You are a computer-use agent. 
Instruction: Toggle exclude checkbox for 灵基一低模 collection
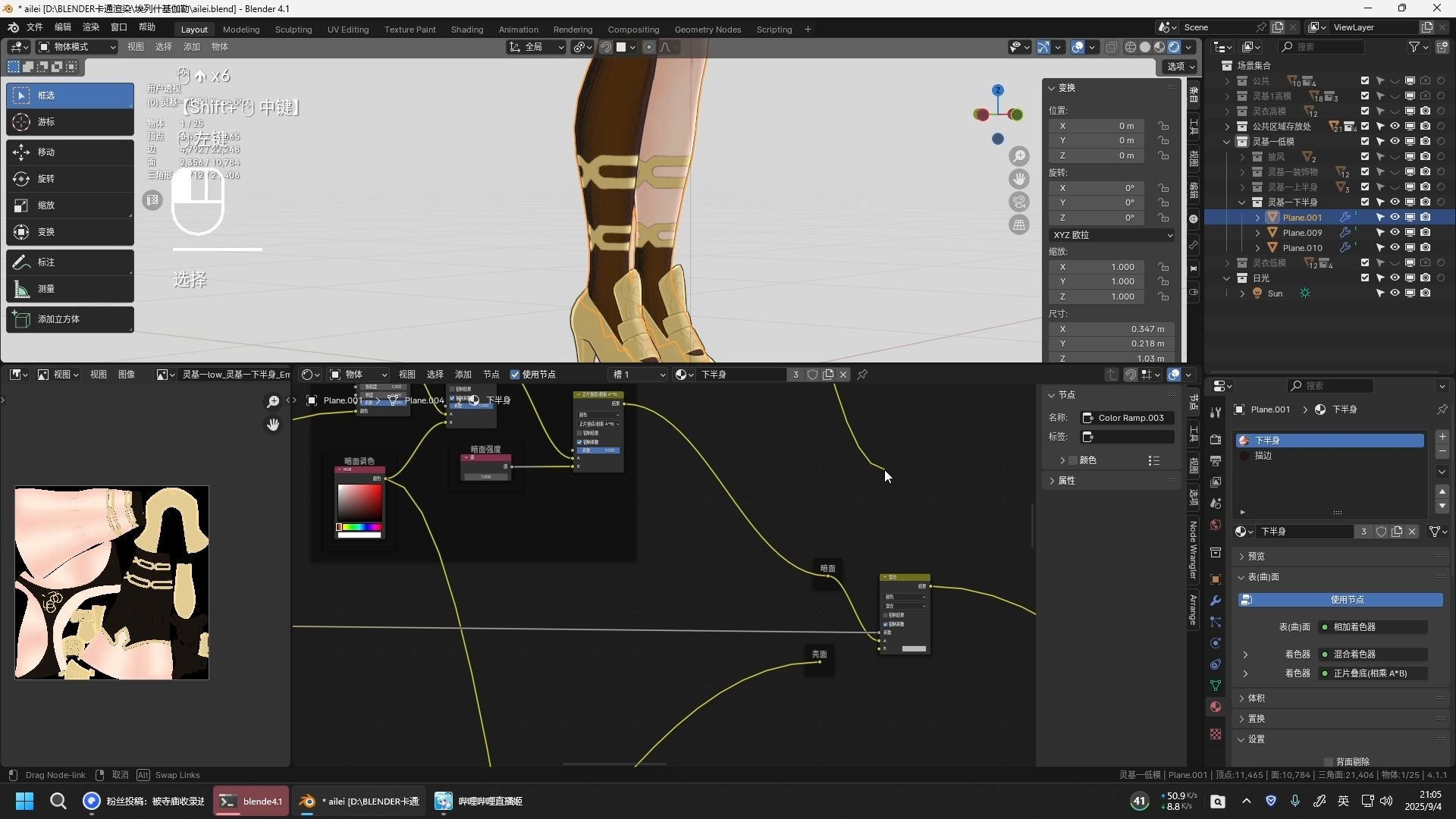click(x=1365, y=142)
